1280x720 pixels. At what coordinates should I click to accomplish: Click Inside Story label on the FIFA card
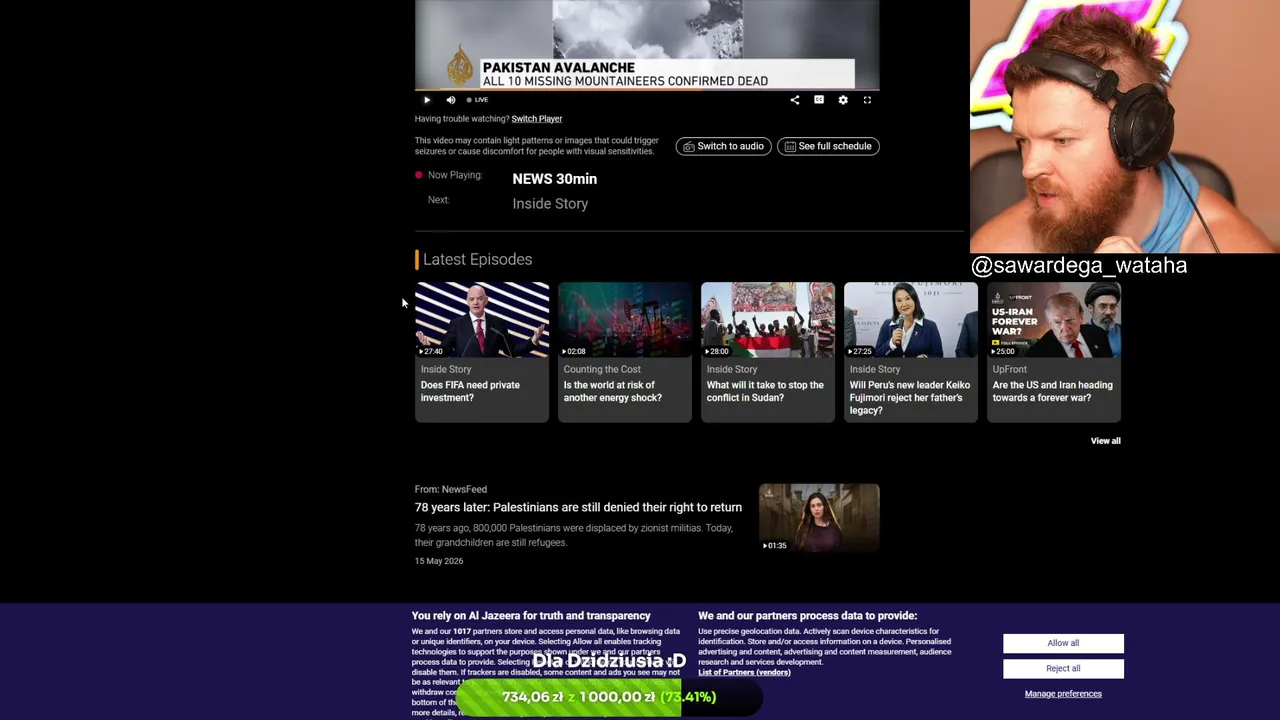(446, 370)
